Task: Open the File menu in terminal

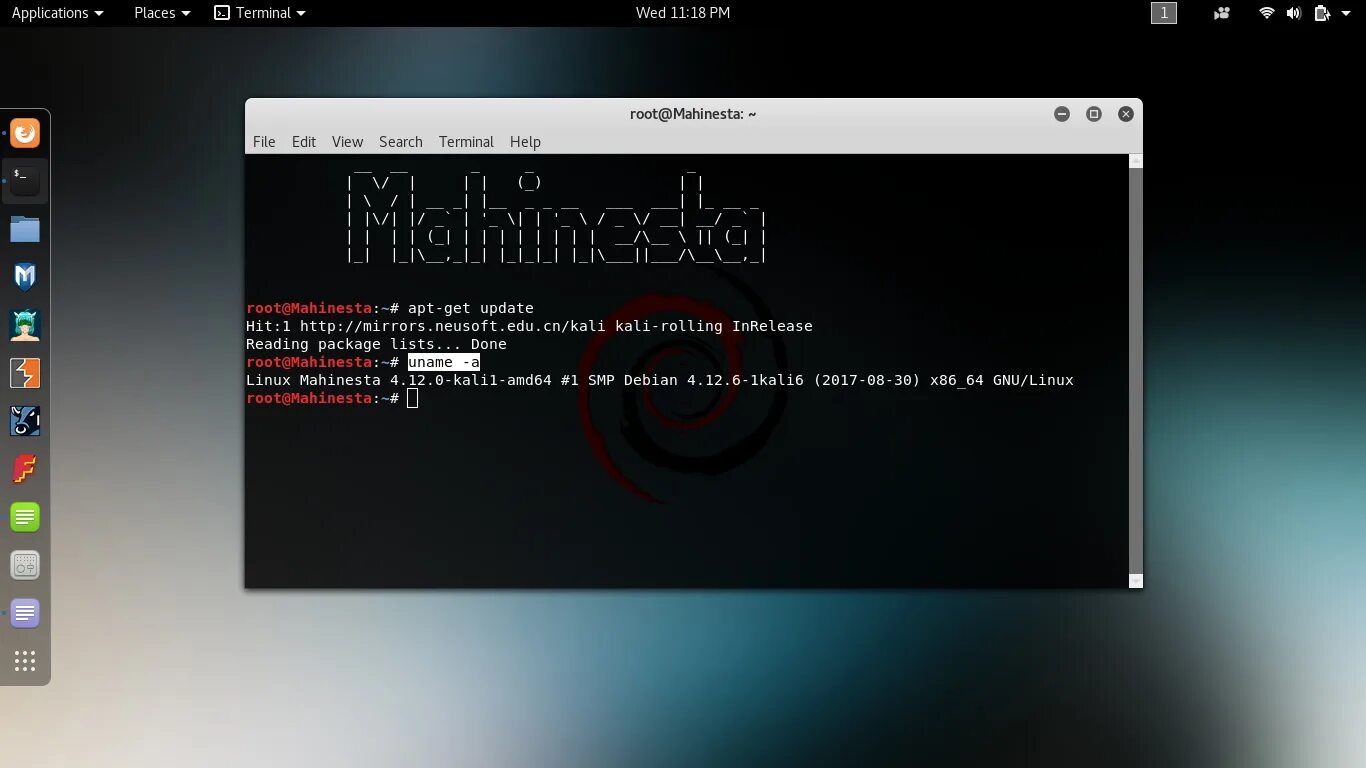Action: click(x=264, y=142)
